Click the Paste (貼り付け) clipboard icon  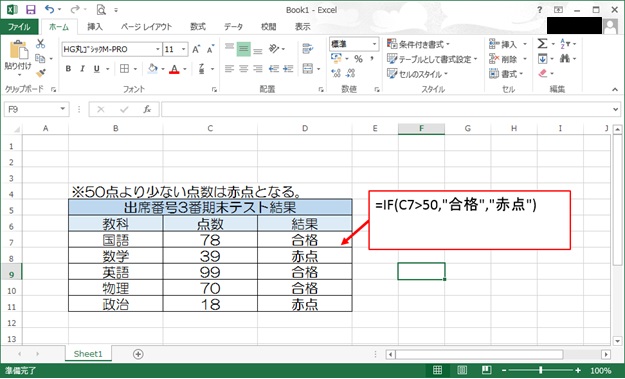pos(19,51)
